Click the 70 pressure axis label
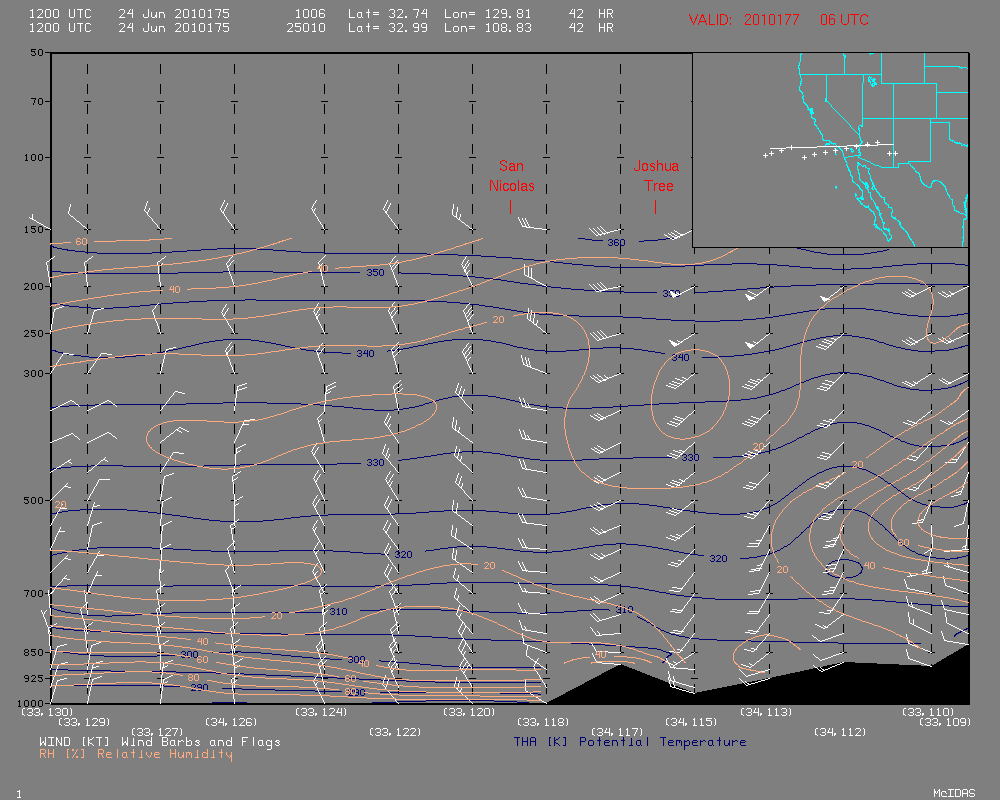 click(x=37, y=101)
